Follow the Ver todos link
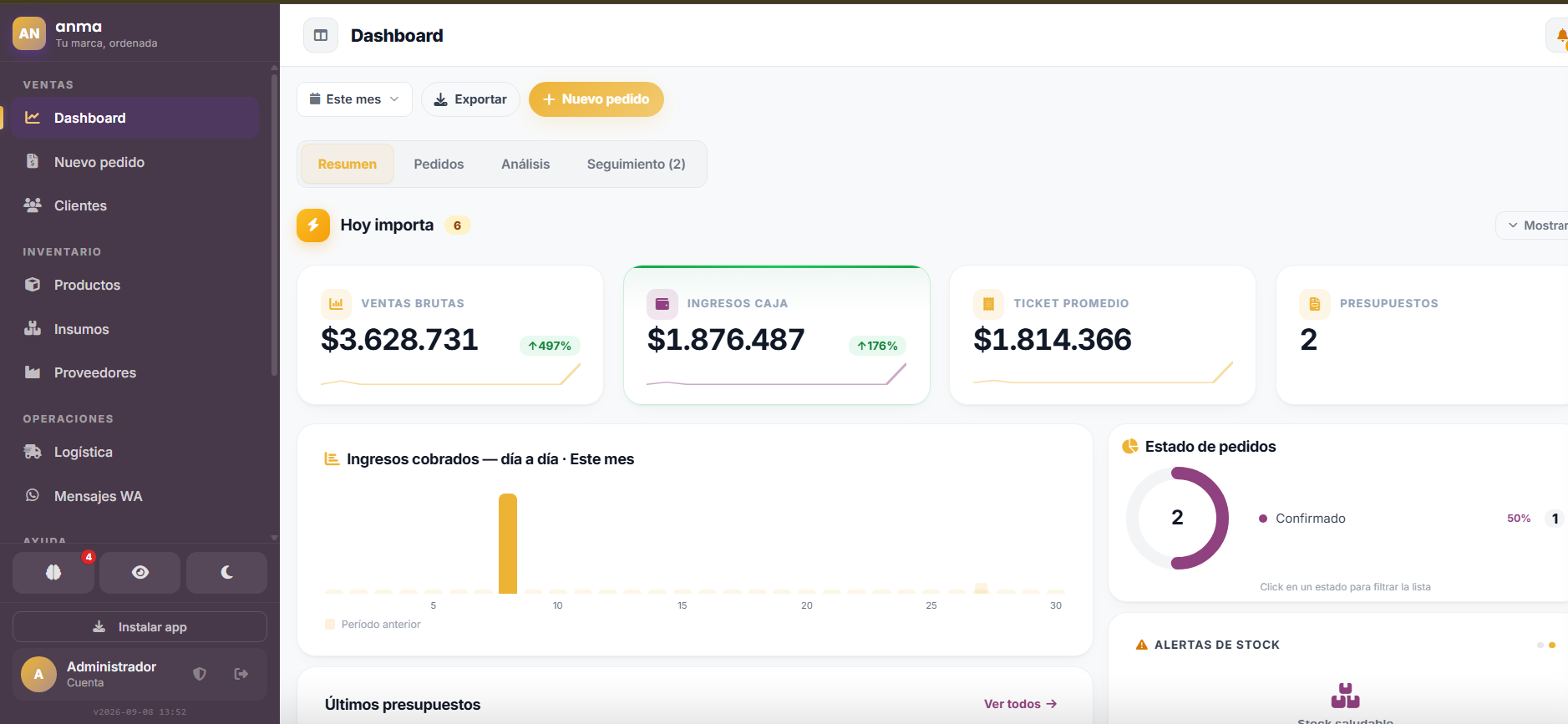 (x=1021, y=704)
